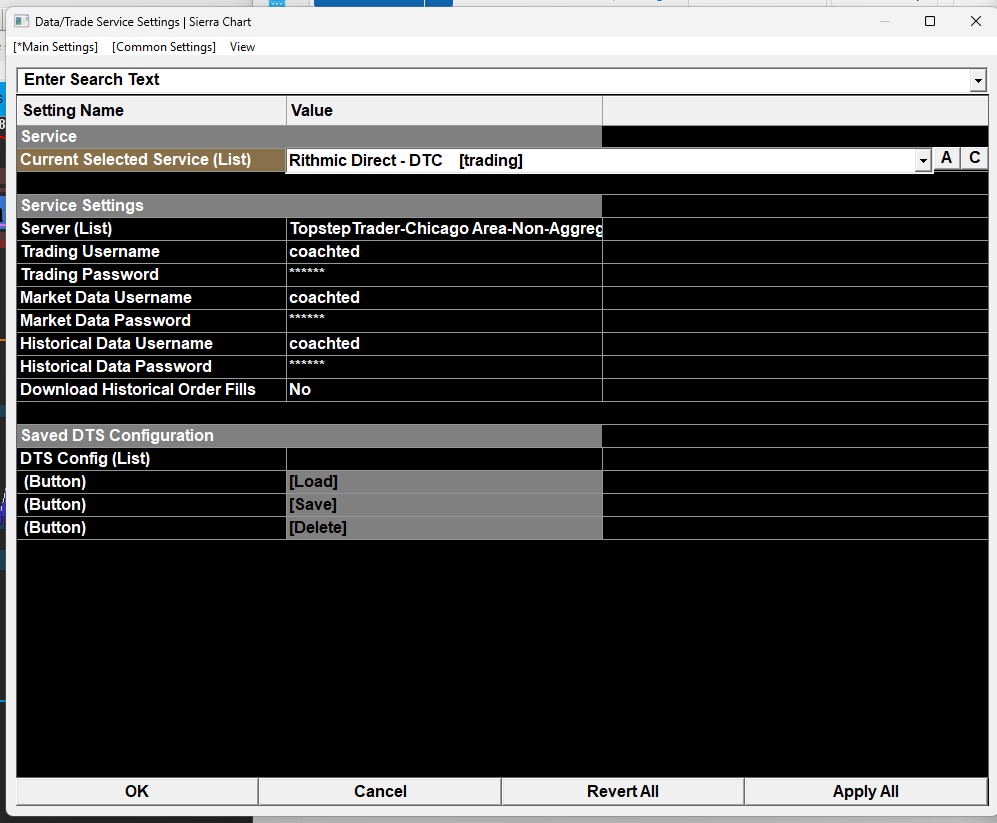Click the Trading Password value field
This screenshot has height=823, width=997.
click(444, 275)
